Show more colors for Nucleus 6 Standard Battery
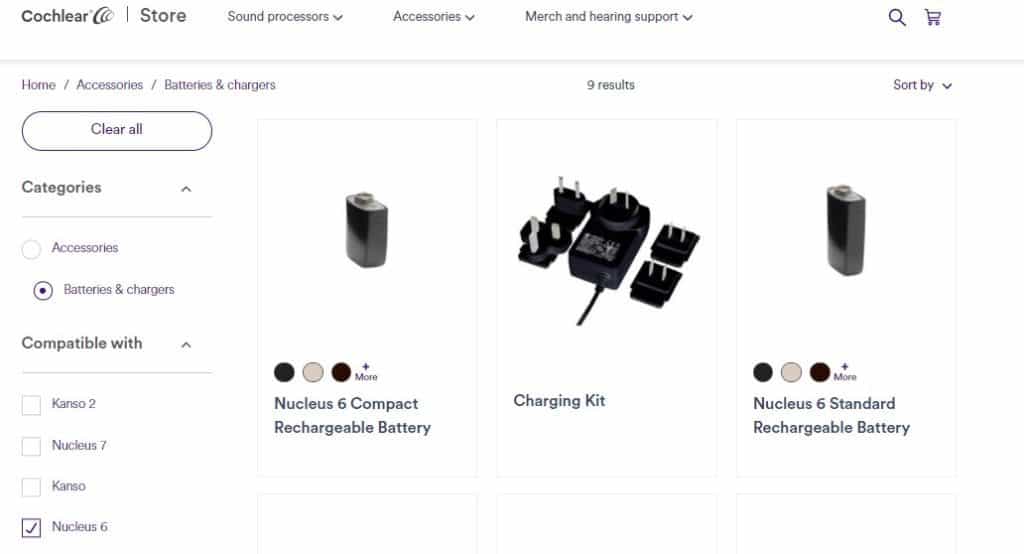The width and height of the screenshot is (1024, 554). (844, 372)
